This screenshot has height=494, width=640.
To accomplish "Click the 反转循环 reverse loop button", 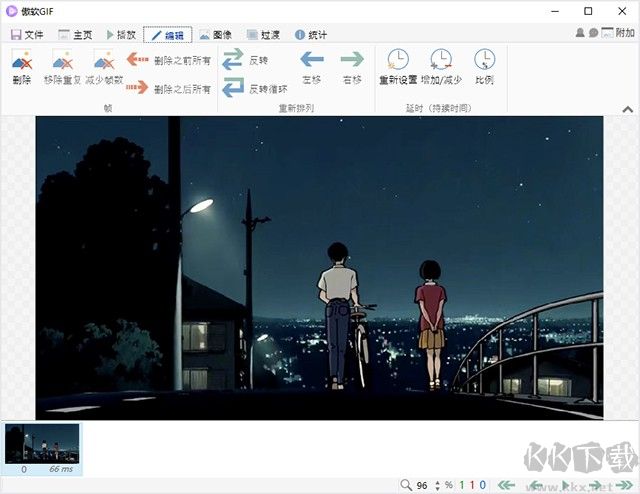I will [x=255, y=88].
